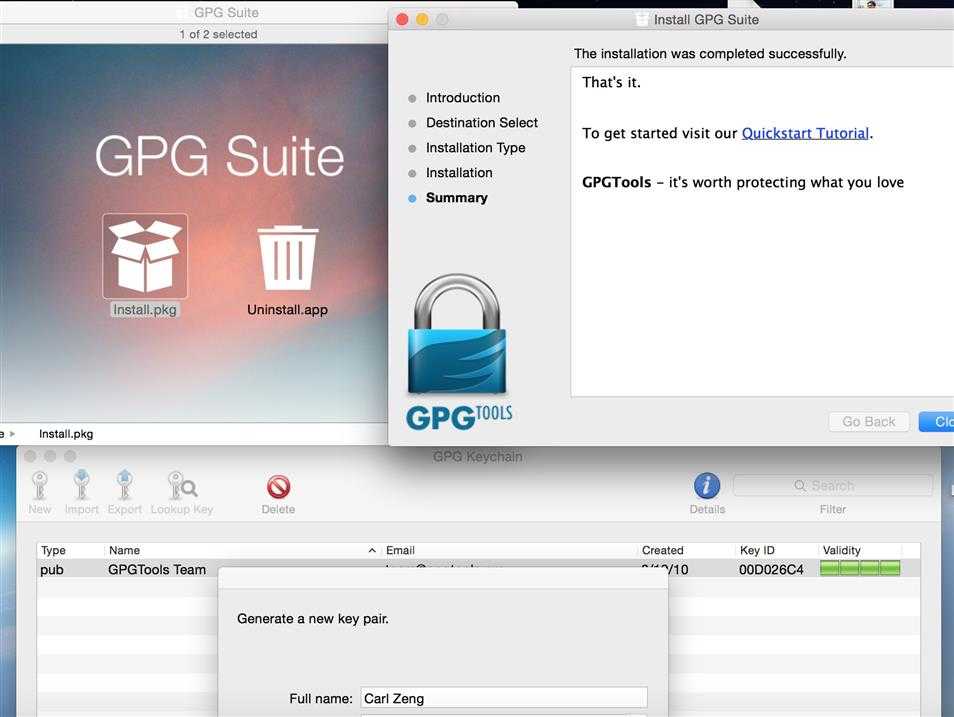Click the name-column sort arrow indicator
The image size is (954, 717).
(372, 550)
